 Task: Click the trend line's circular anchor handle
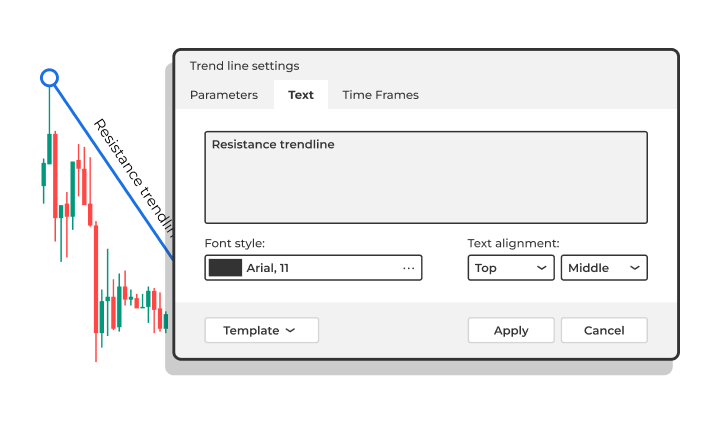click(x=49, y=77)
